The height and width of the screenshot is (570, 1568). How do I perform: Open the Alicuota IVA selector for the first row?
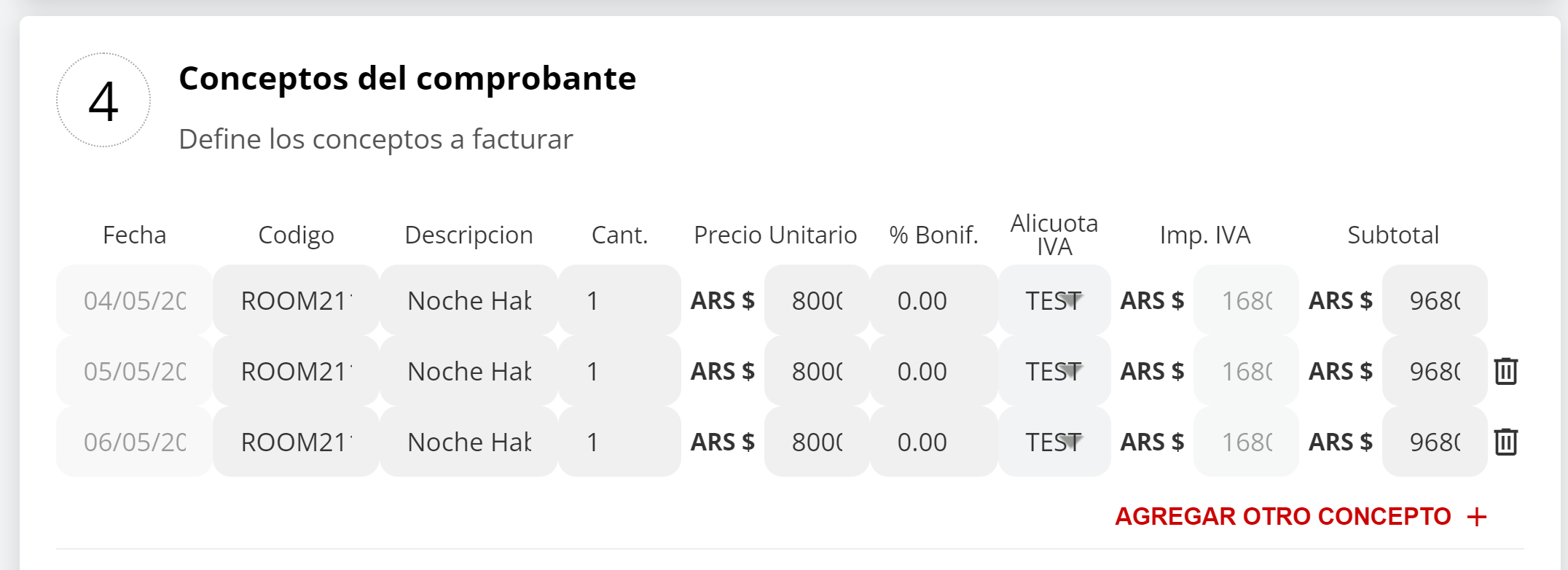point(1054,300)
